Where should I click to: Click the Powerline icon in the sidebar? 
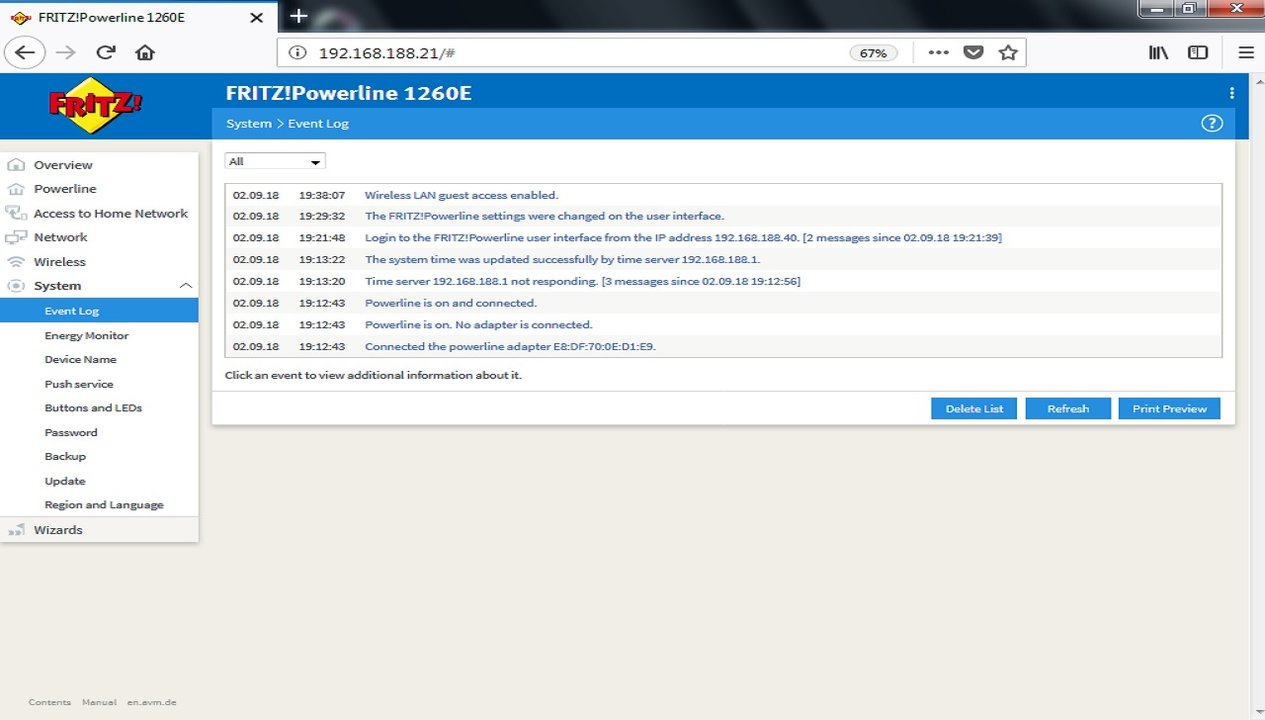[16, 189]
